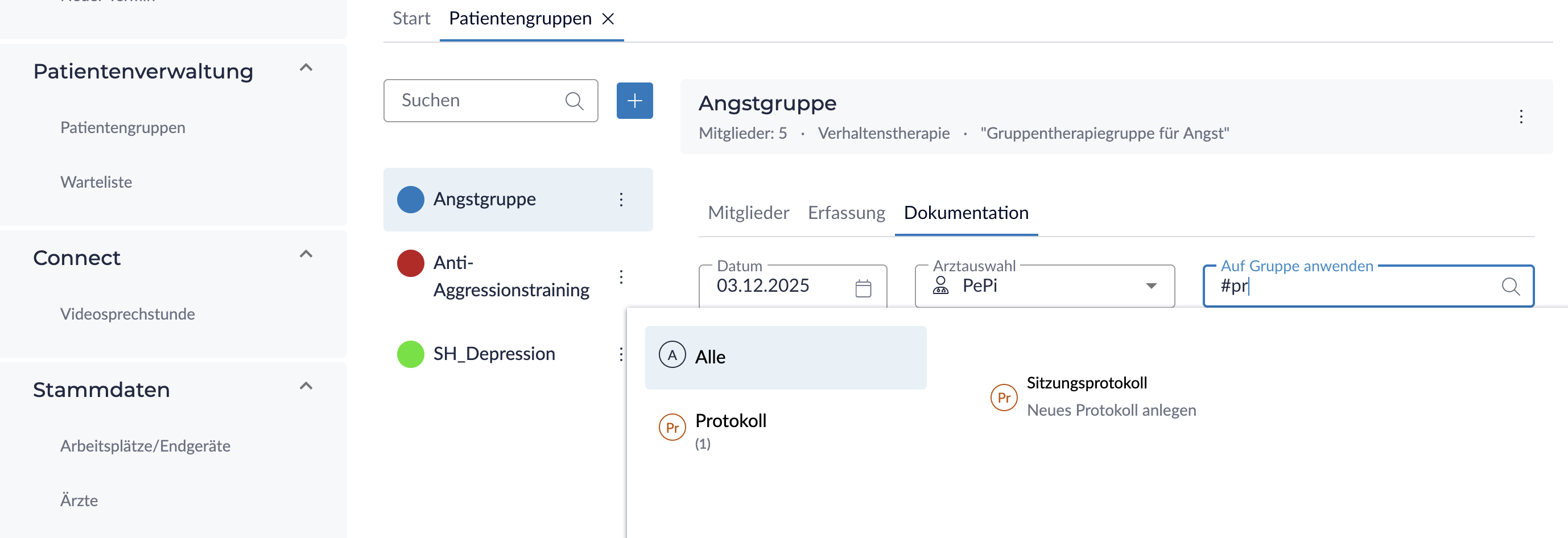This screenshot has height=538, width=1568.
Task: Switch to the Erfassung tab
Action: point(846,213)
